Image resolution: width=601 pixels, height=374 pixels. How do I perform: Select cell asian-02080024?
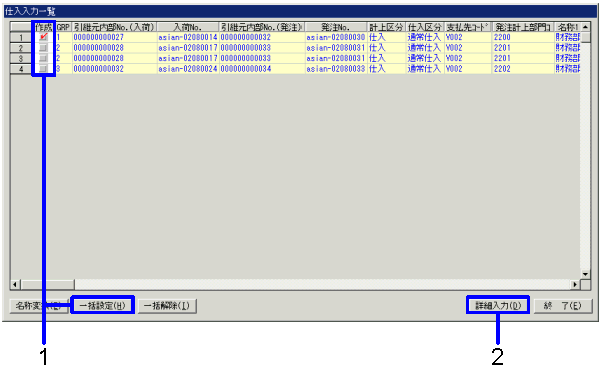187,69
